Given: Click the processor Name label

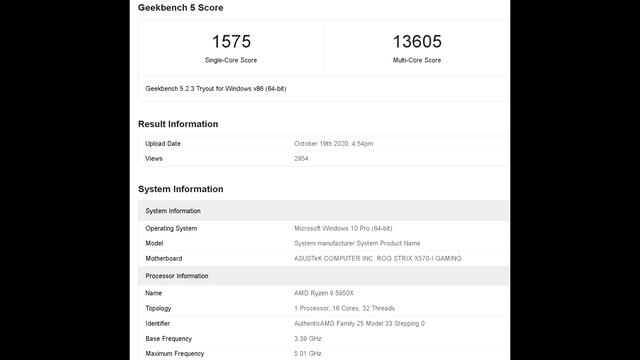Looking at the screenshot, I should pos(153,293).
